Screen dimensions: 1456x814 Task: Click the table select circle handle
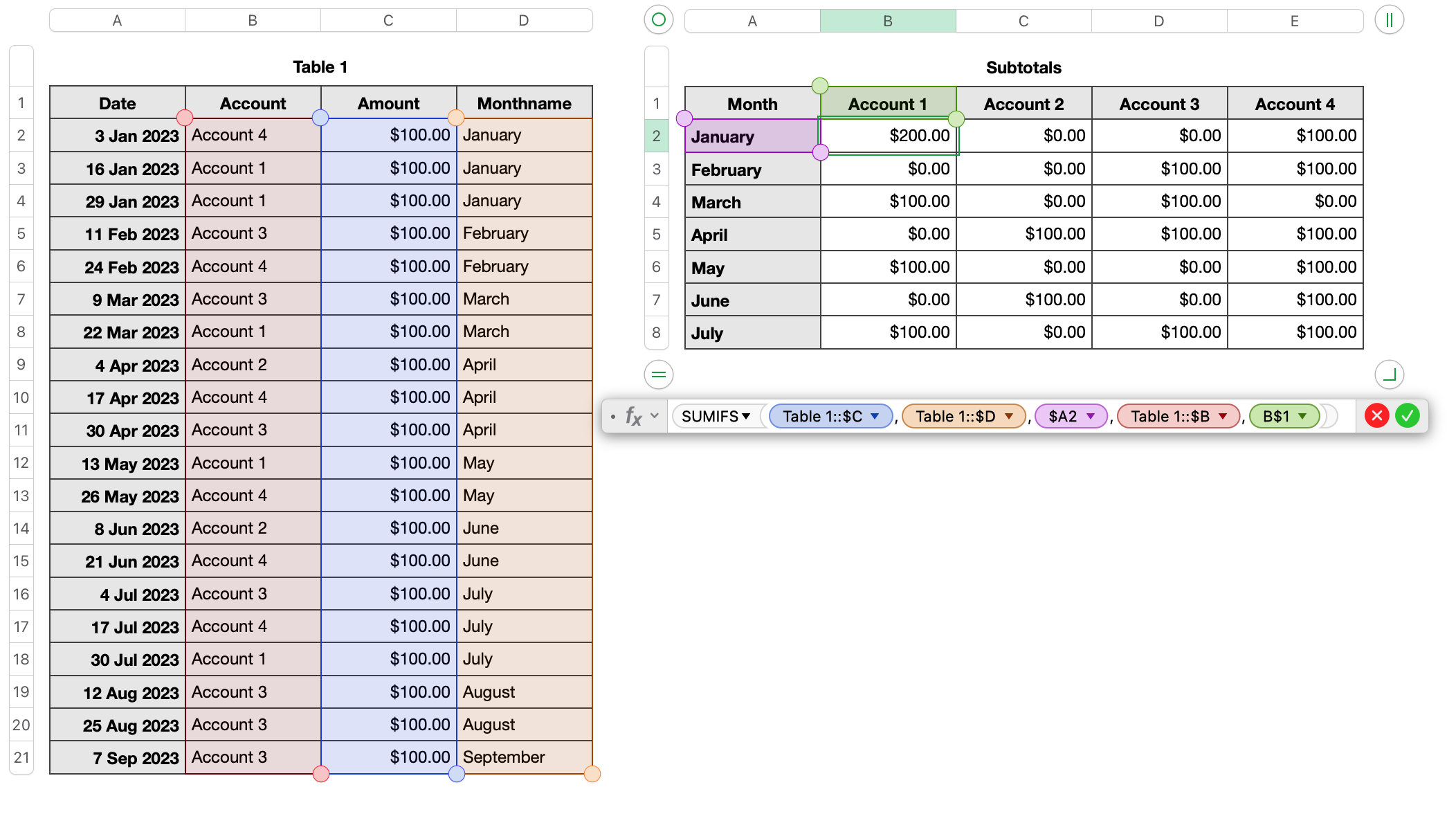point(658,20)
